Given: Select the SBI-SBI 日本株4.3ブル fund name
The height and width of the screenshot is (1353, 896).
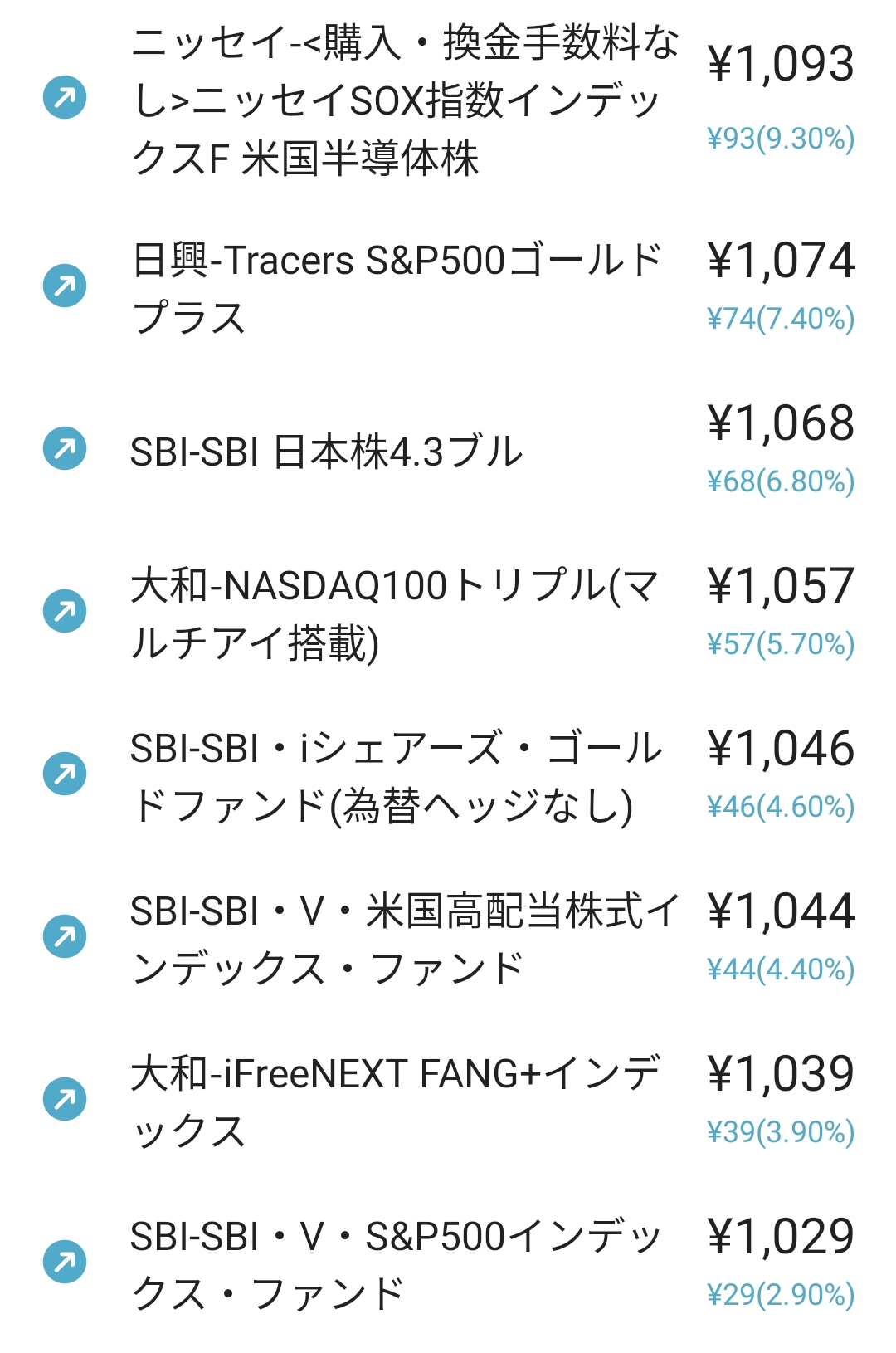Looking at the screenshot, I should tap(327, 452).
